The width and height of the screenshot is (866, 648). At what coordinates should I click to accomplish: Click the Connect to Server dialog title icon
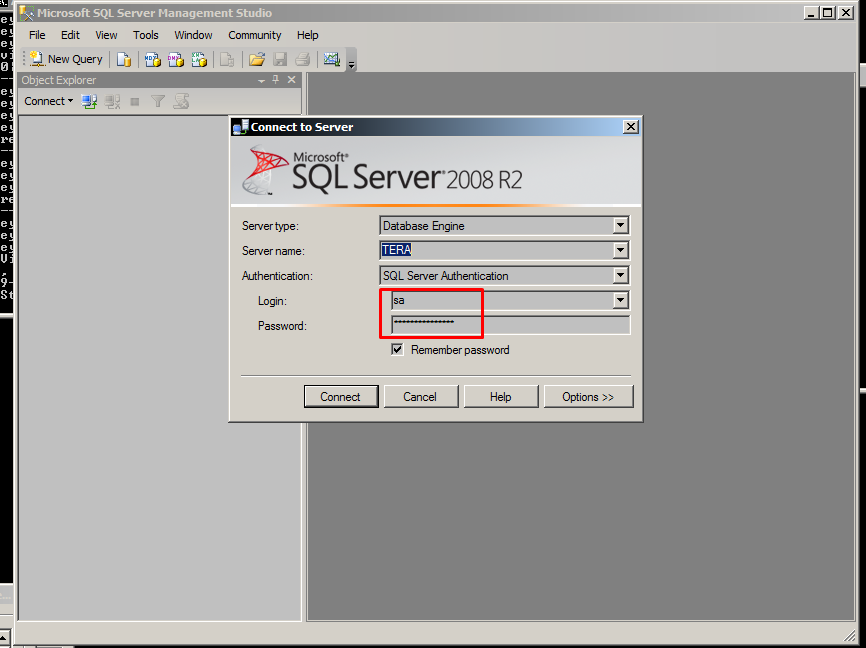(x=240, y=128)
